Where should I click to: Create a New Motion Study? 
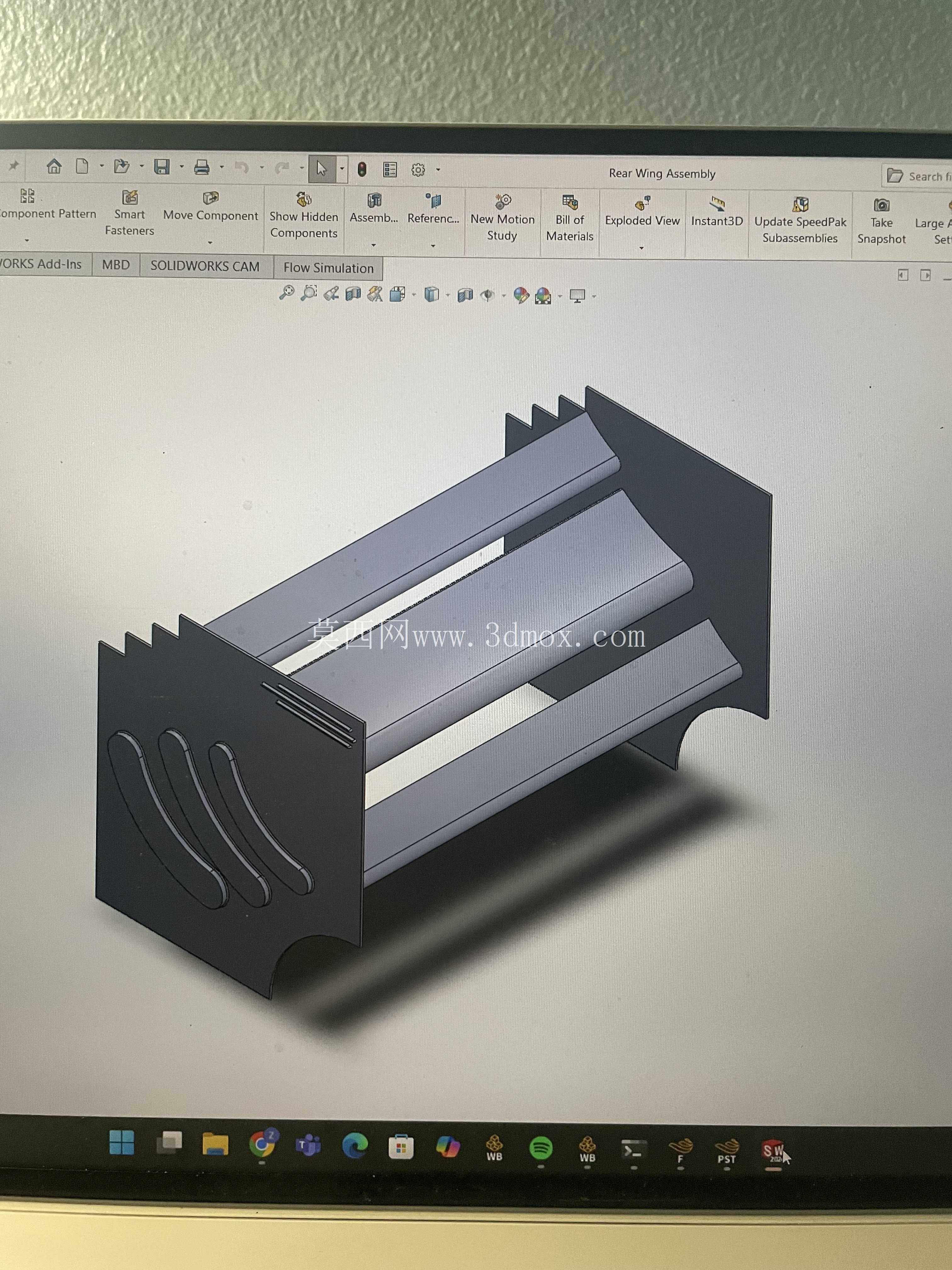coord(503,218)
